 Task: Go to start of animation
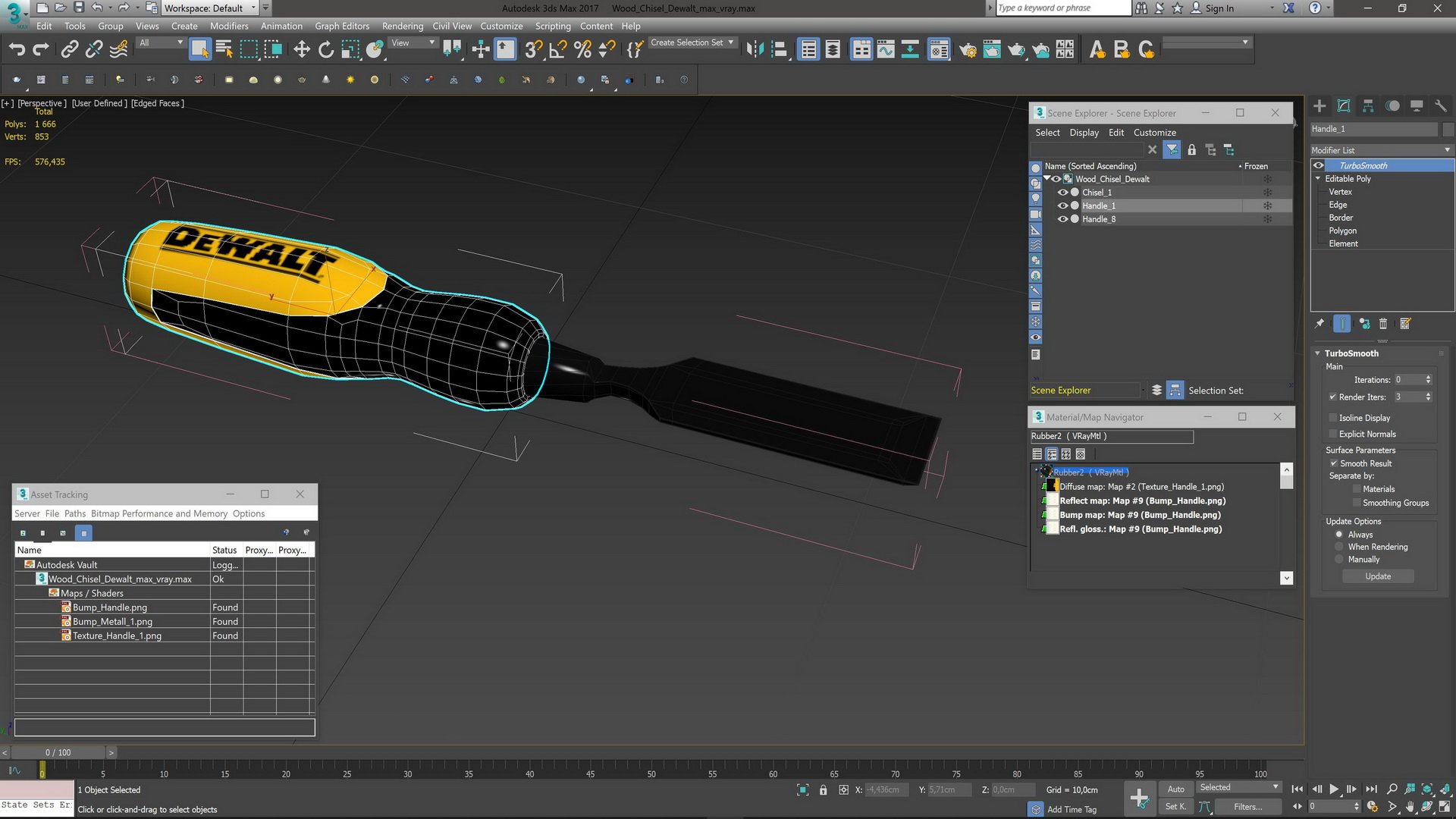coord(1298,789)
